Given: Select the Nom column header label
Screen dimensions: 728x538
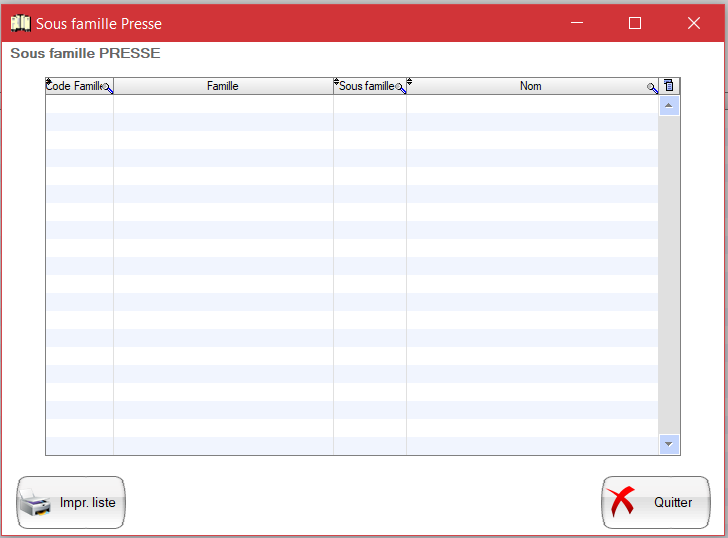Looking at the screenshot, I should point(530,86).
